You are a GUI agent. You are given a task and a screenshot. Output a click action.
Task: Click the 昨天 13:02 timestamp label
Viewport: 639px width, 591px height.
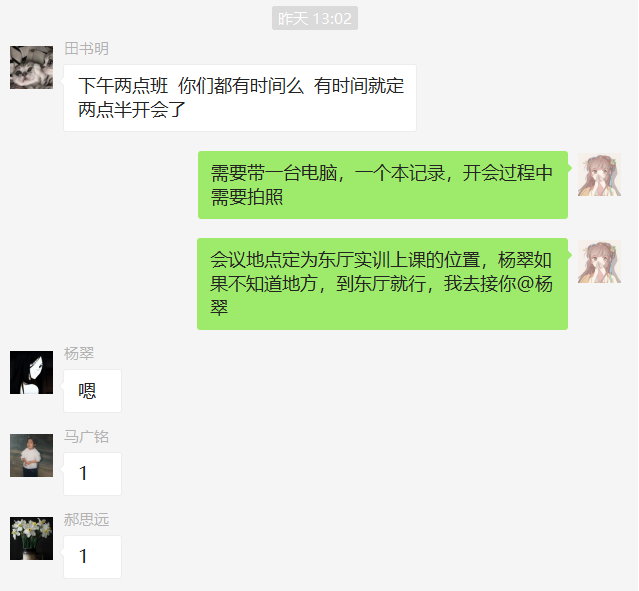[315, 18]
